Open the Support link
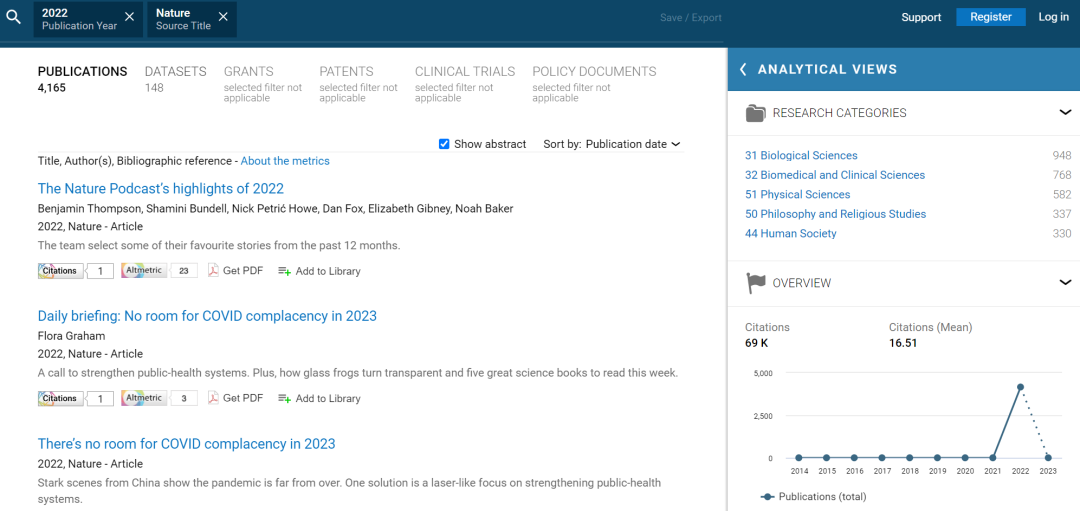 [921, 17]
